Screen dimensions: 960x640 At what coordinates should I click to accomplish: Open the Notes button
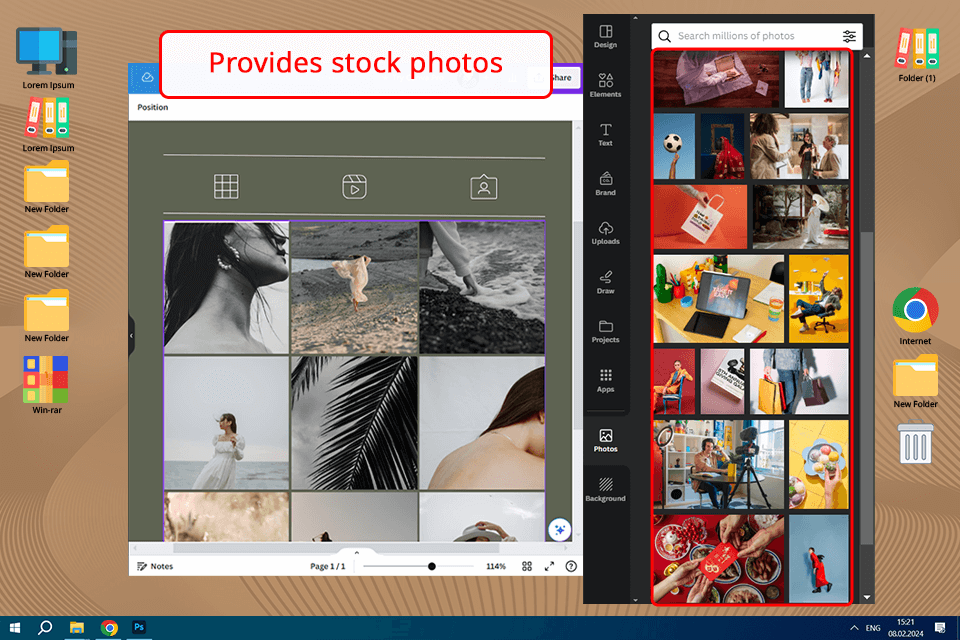coord(155,567)
